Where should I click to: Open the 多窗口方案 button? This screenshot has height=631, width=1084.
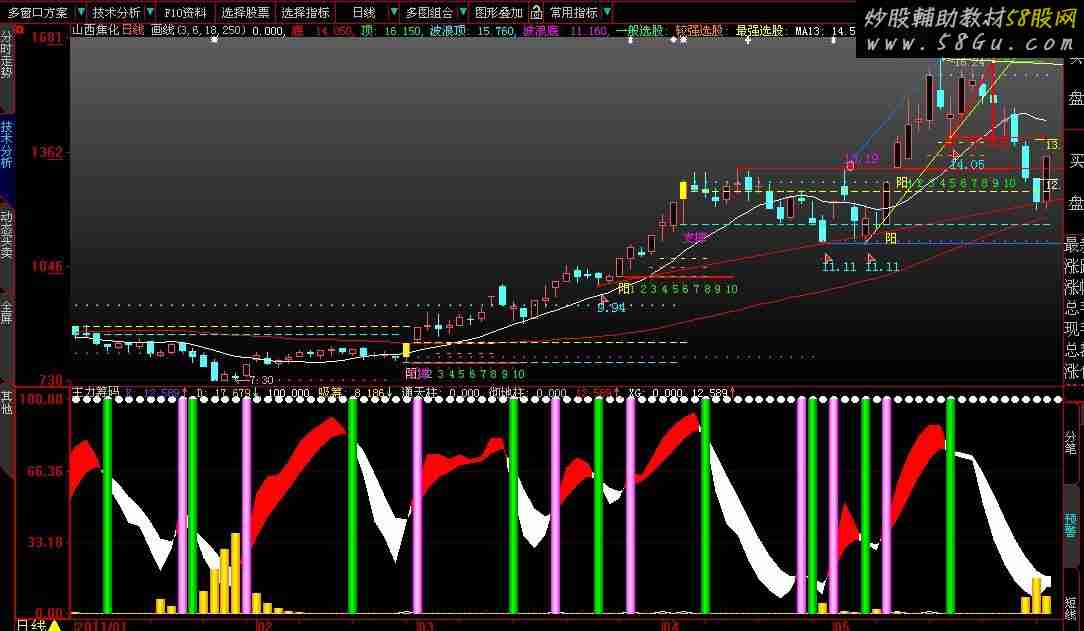click(38, 12)
